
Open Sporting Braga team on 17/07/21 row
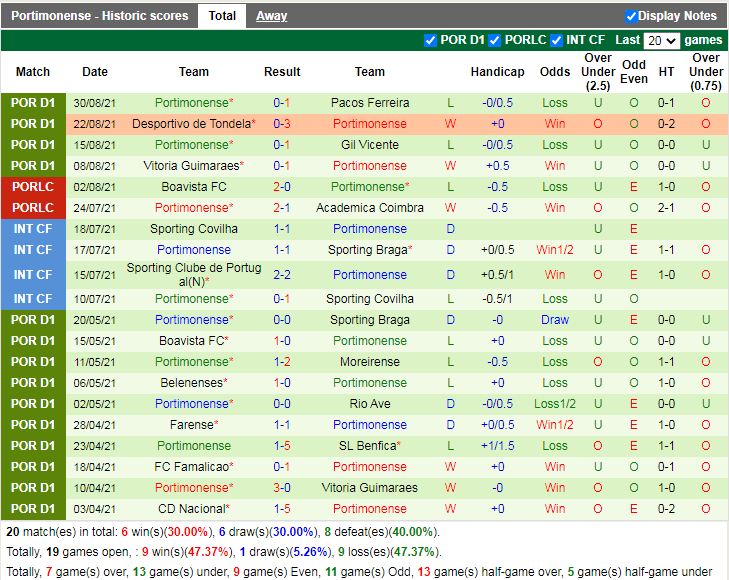pyautogui.click(x=370, y=250)
